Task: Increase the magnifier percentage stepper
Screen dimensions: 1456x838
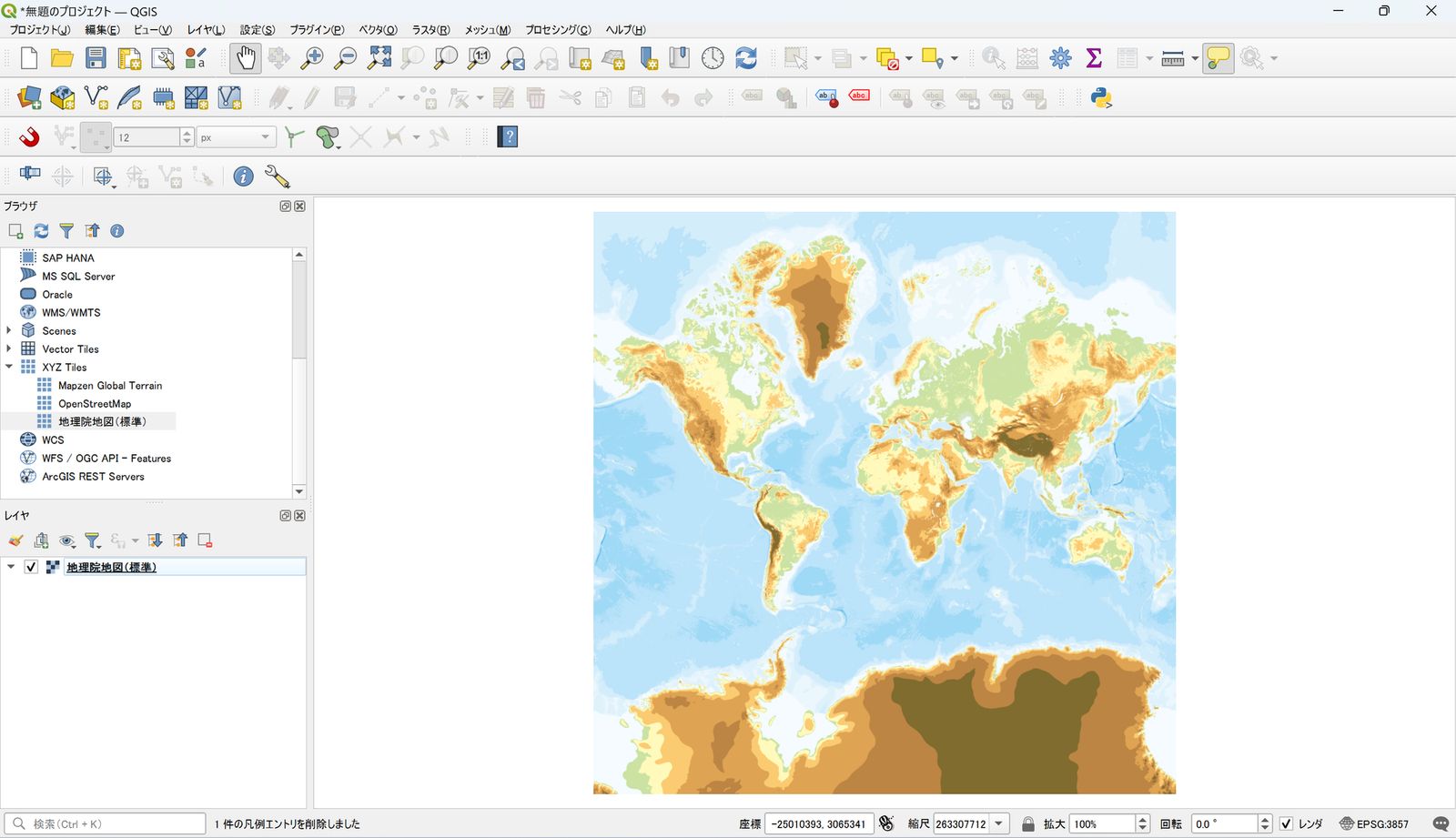Action: coord(1143,819)
